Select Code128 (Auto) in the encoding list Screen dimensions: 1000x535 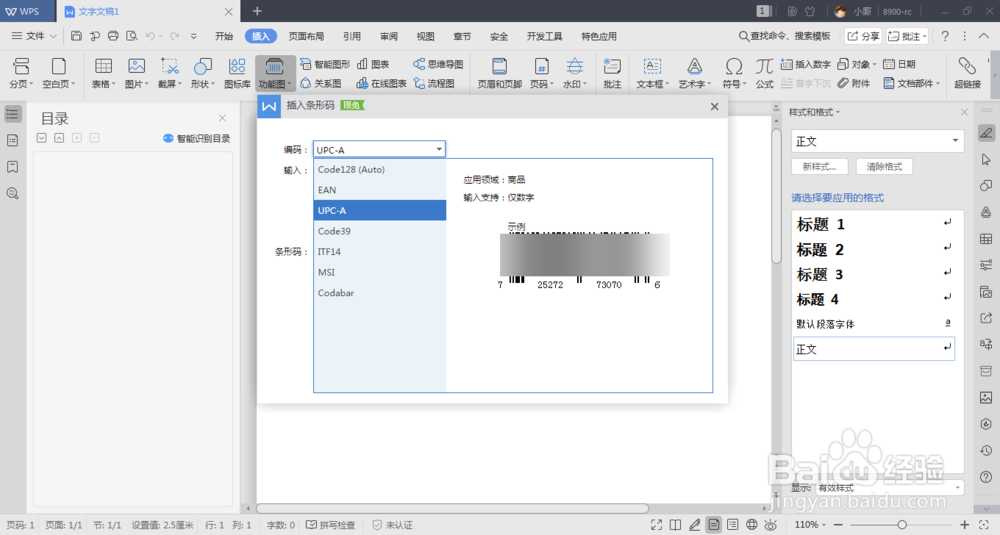[x=380, y=170]
